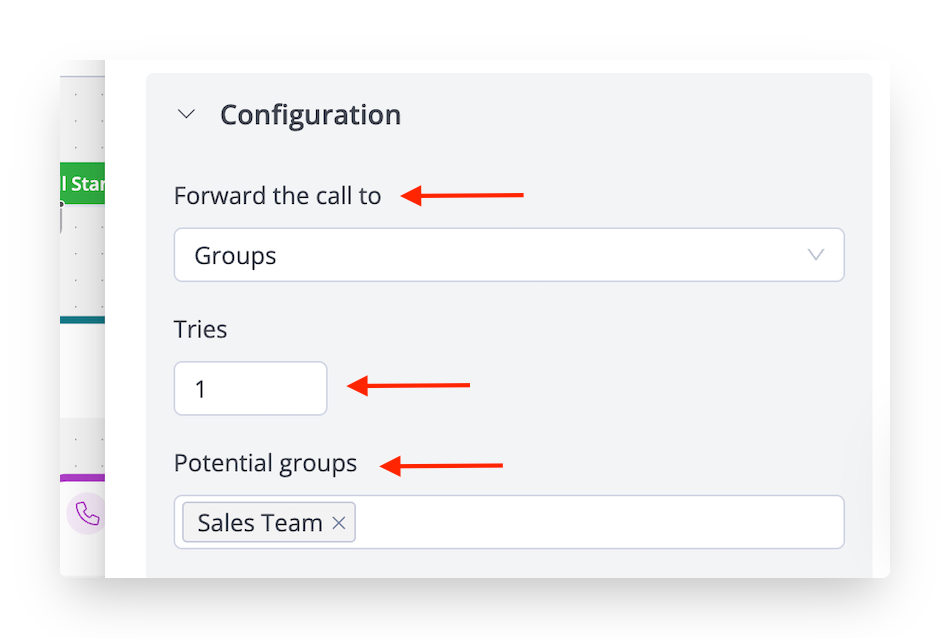Click the Potential groups label
The width and height of the screenshot is (950, 638).
tap(265, 464)
